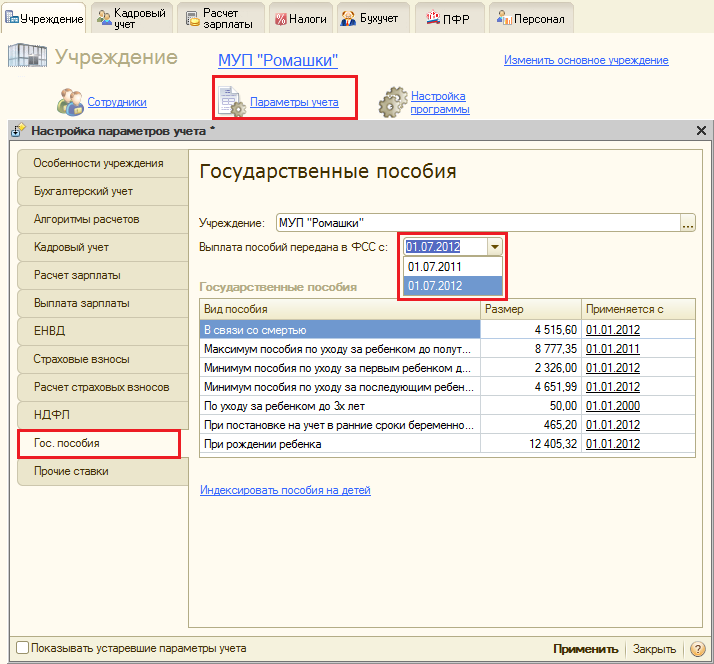This screenshot has height=664, width=714.
Task: Open Алгоритмы расчетов section
Action: tap(103, 220)
